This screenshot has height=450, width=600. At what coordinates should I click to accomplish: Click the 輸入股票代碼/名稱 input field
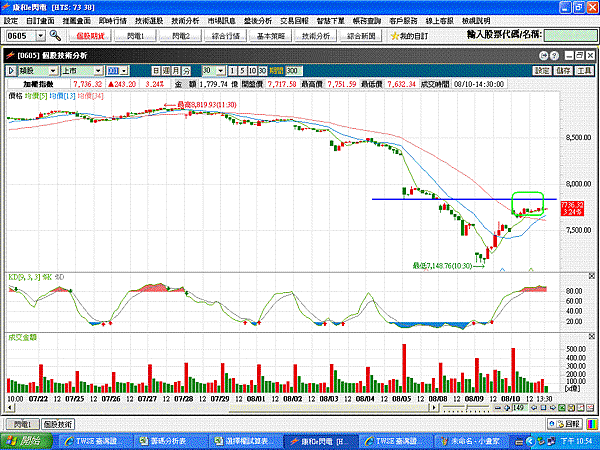click(570, 36)
